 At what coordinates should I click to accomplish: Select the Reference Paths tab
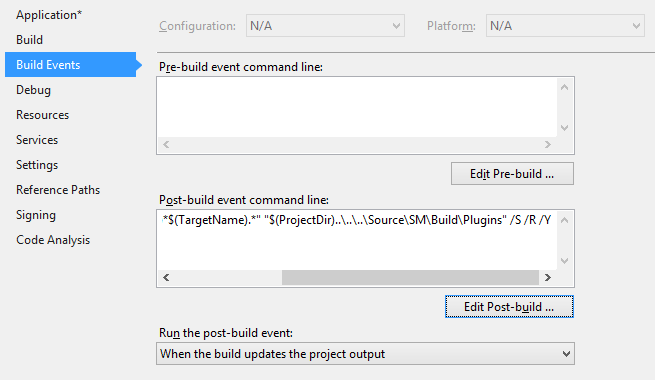[x=58, y=190]
